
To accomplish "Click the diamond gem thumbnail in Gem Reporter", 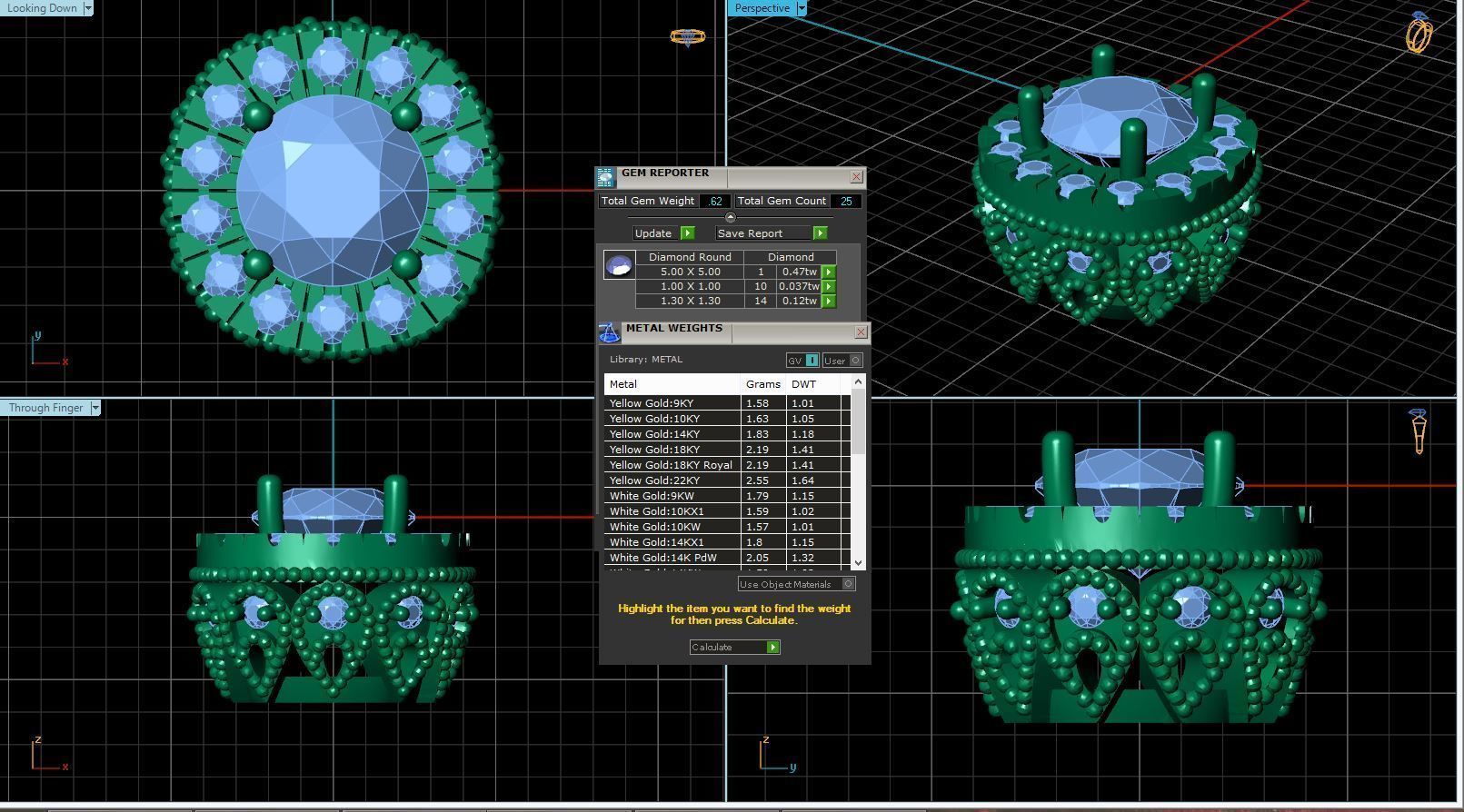I will [619, 265].
